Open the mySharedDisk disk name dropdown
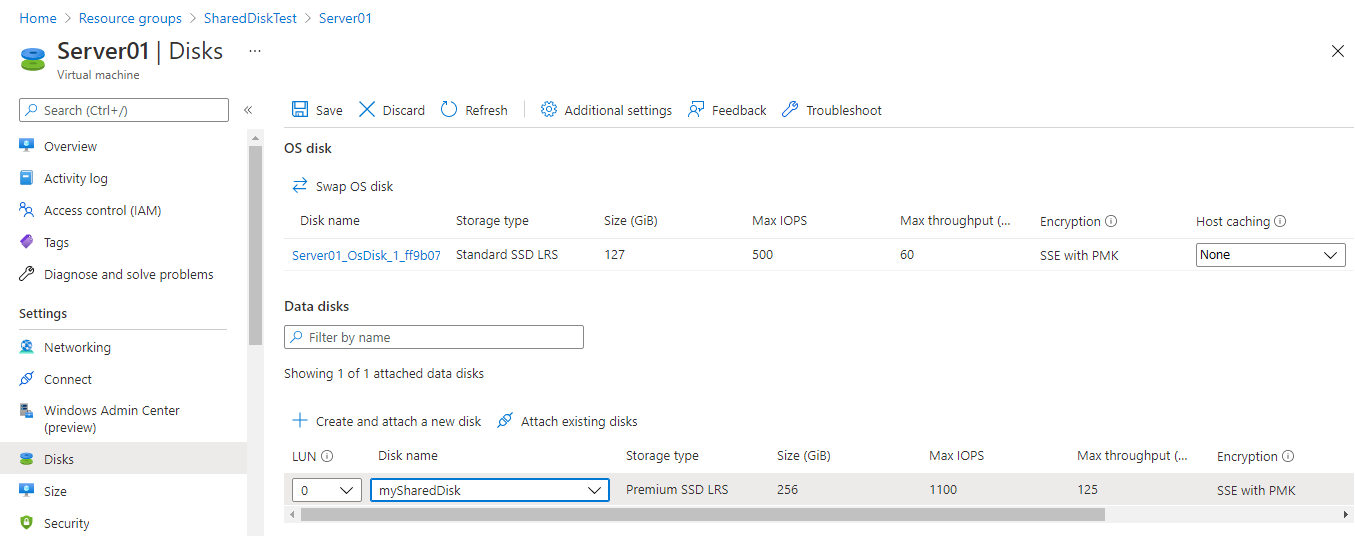The height and width of the screenshot is (536, 1355). click(x=490, y=490)
